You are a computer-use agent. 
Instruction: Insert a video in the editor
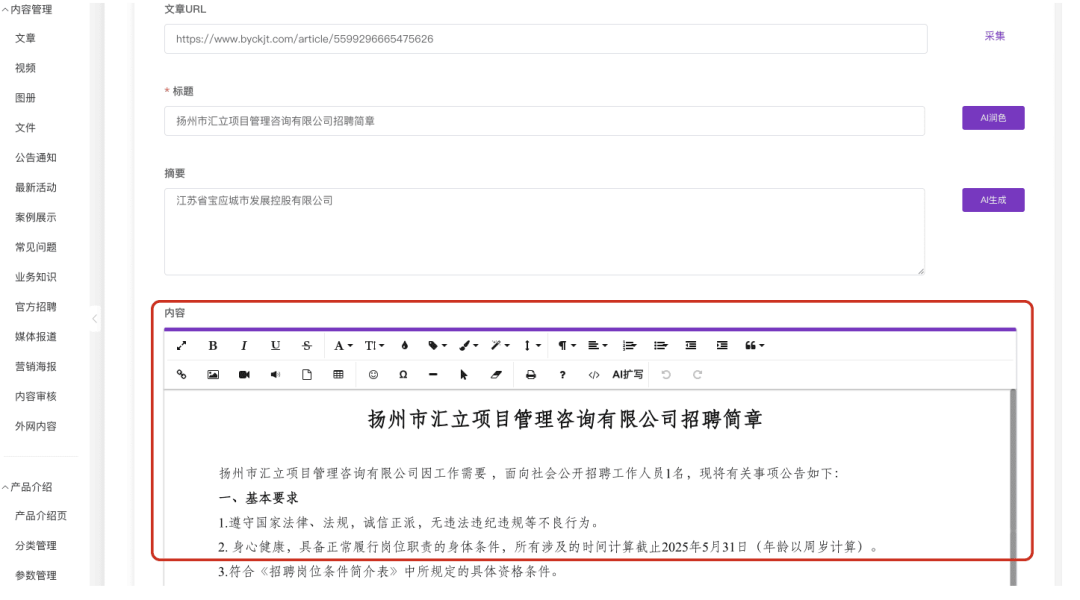click(244, 375)
